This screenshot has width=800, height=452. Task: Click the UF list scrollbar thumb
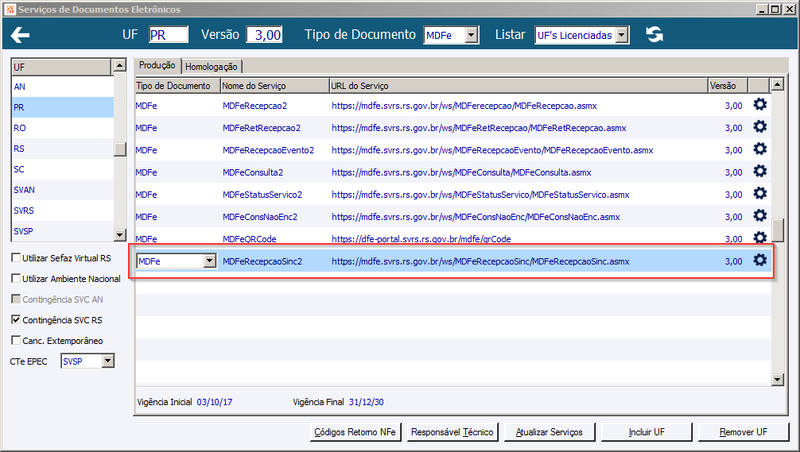tap(119, 149)
